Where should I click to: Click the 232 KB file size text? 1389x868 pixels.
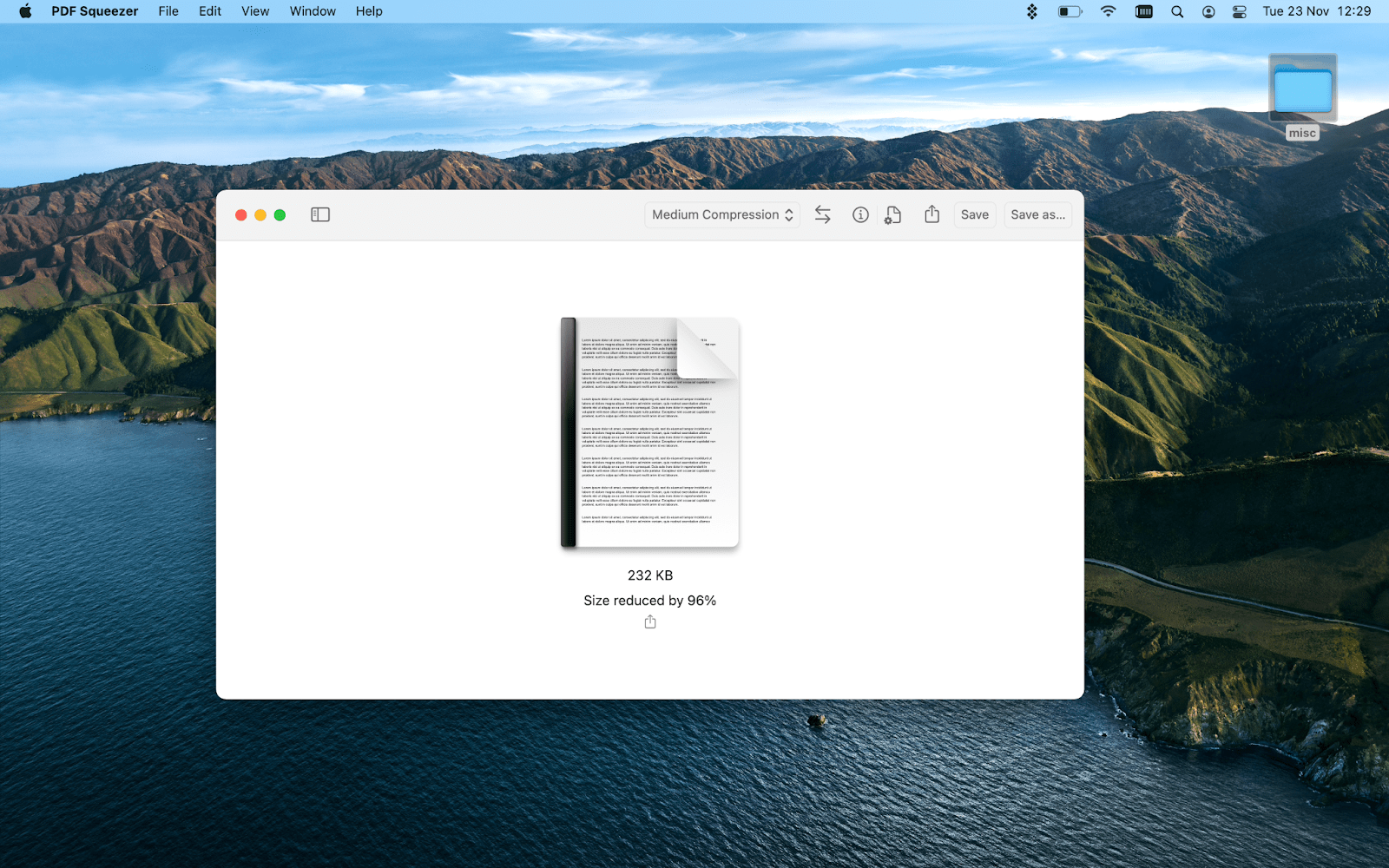click(650, 575)
